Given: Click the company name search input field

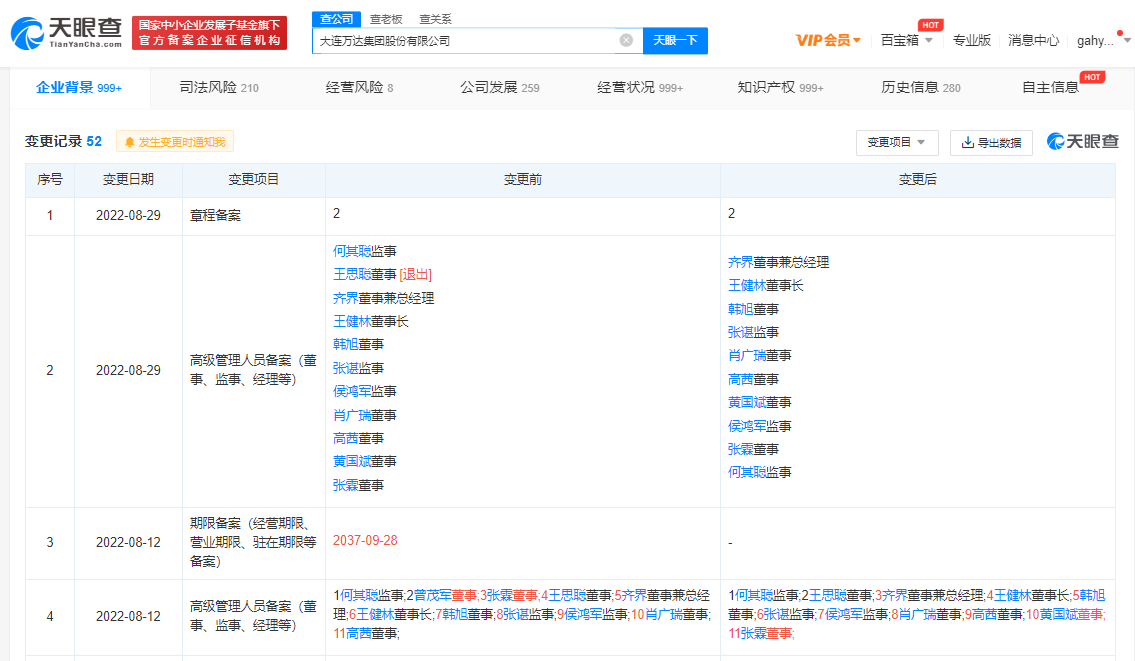Looking at the screenshot, I should point(465,41).
